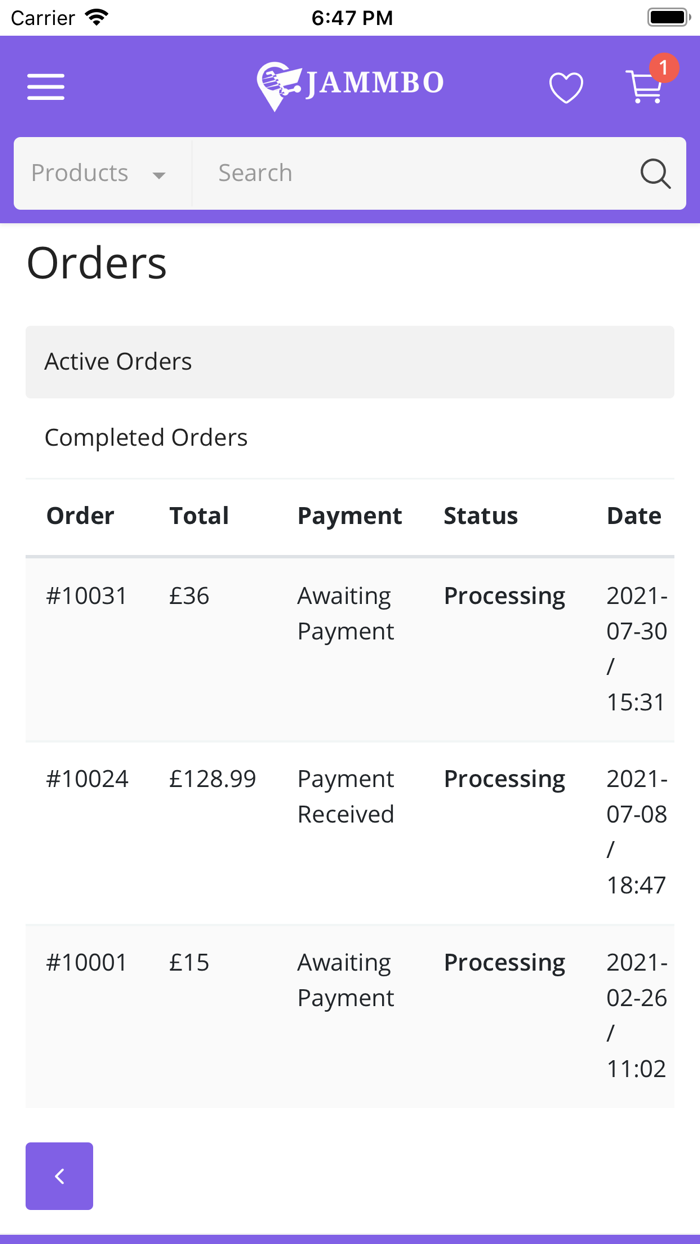Sort by the Total column header
The width and height of the screenshot is (700, 1244).
pos(199,516)
